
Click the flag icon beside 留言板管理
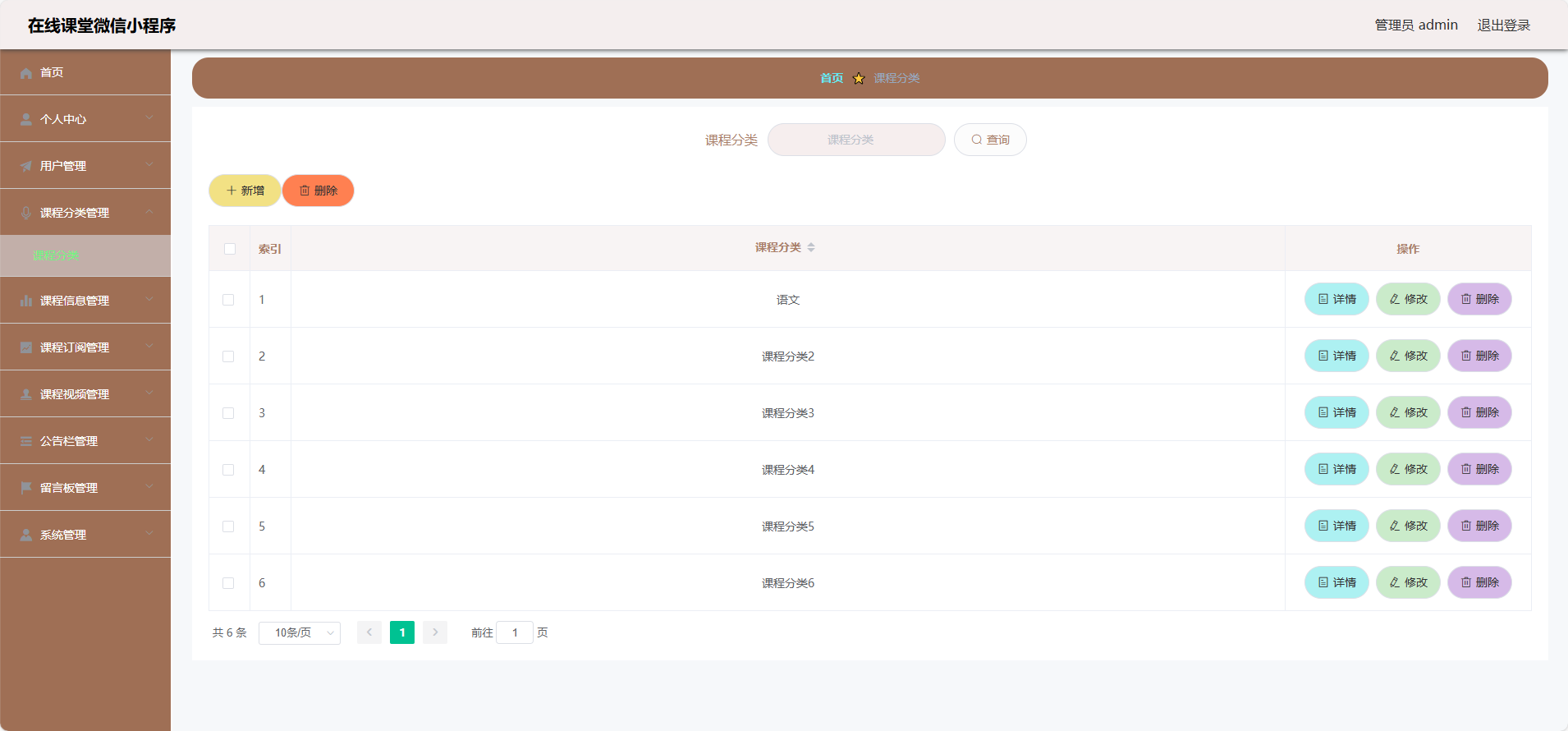26,489
